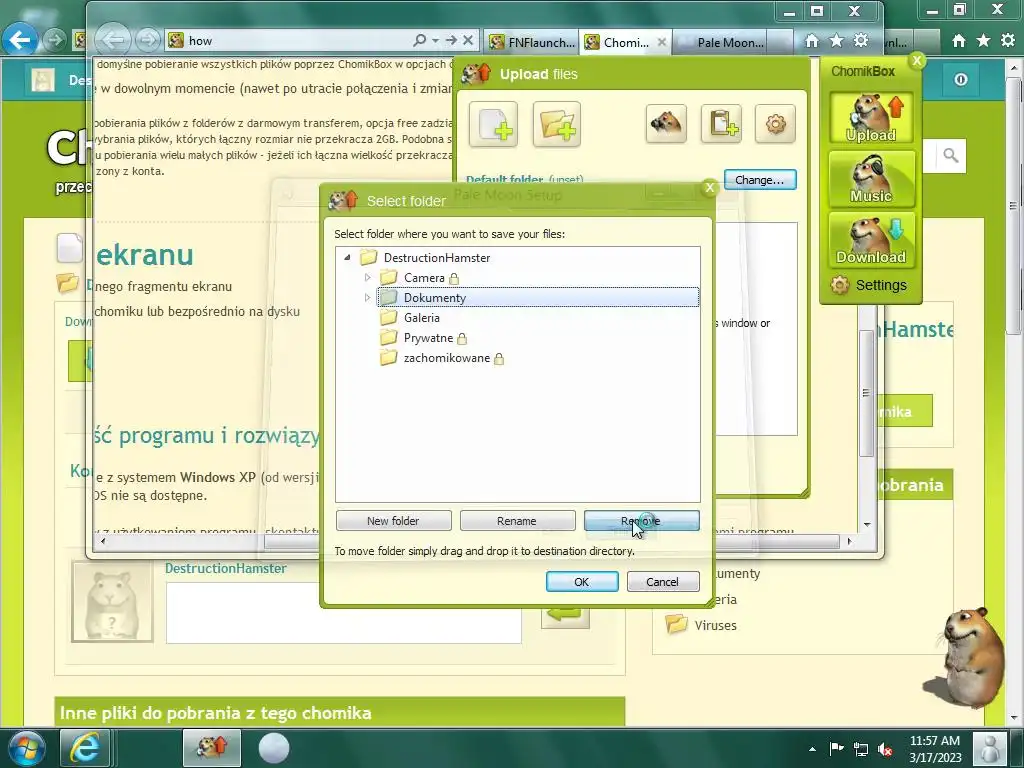The width and height of the screenshot is (1024, 768).
Task: Go back in the front browser window
Action: click(114, 40)
